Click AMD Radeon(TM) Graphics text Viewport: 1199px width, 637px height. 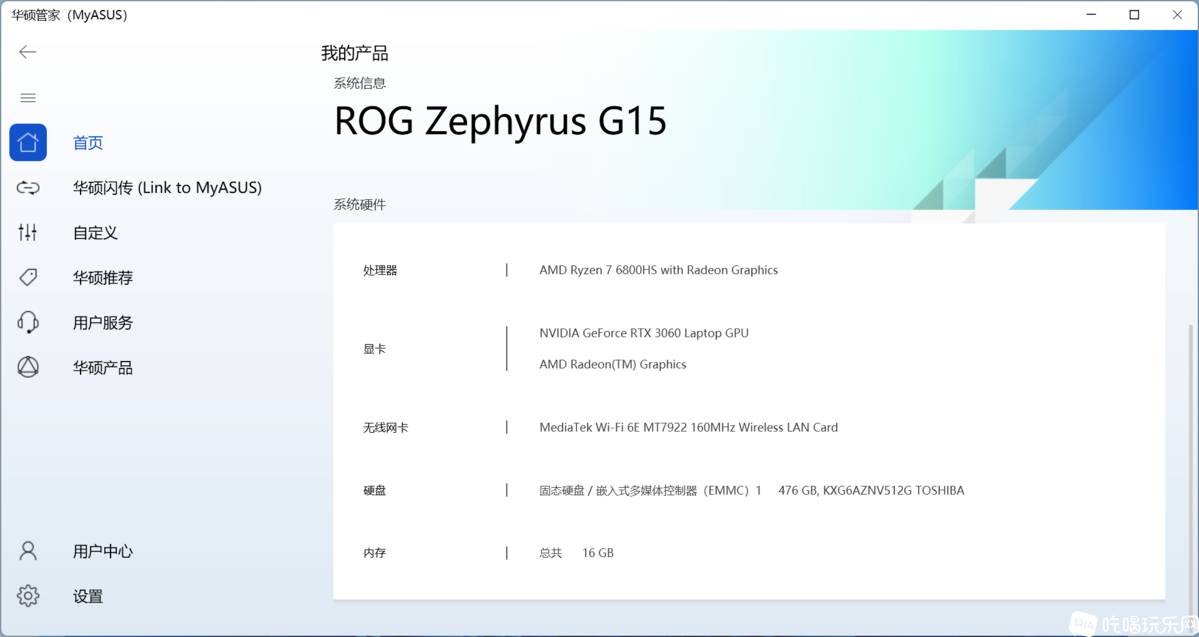pyautogui.click(x=612, y=364)
